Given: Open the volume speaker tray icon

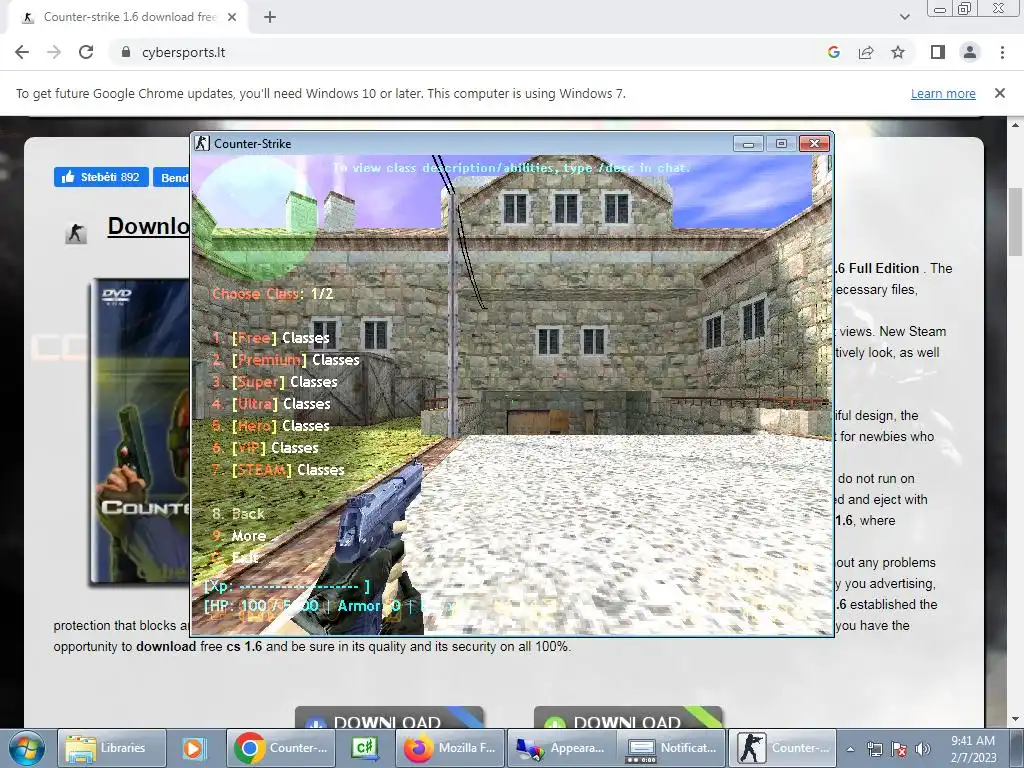Looking at the screenshot, I should click(922, 750).
